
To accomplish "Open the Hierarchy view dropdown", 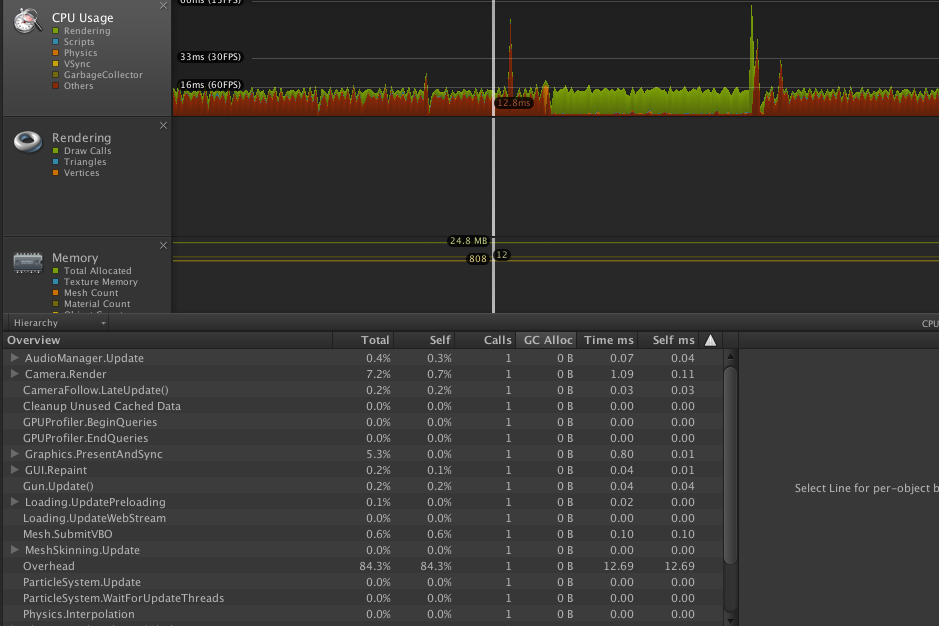I will coord(57,323).
